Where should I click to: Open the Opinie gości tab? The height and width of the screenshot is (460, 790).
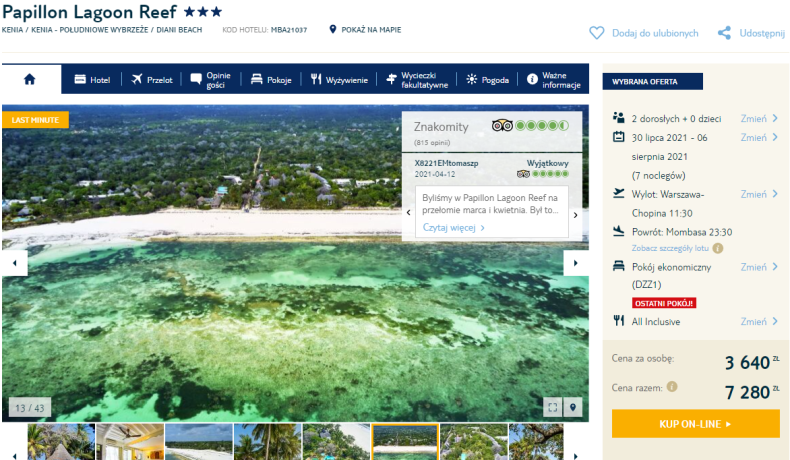click(x=211, y=80)
